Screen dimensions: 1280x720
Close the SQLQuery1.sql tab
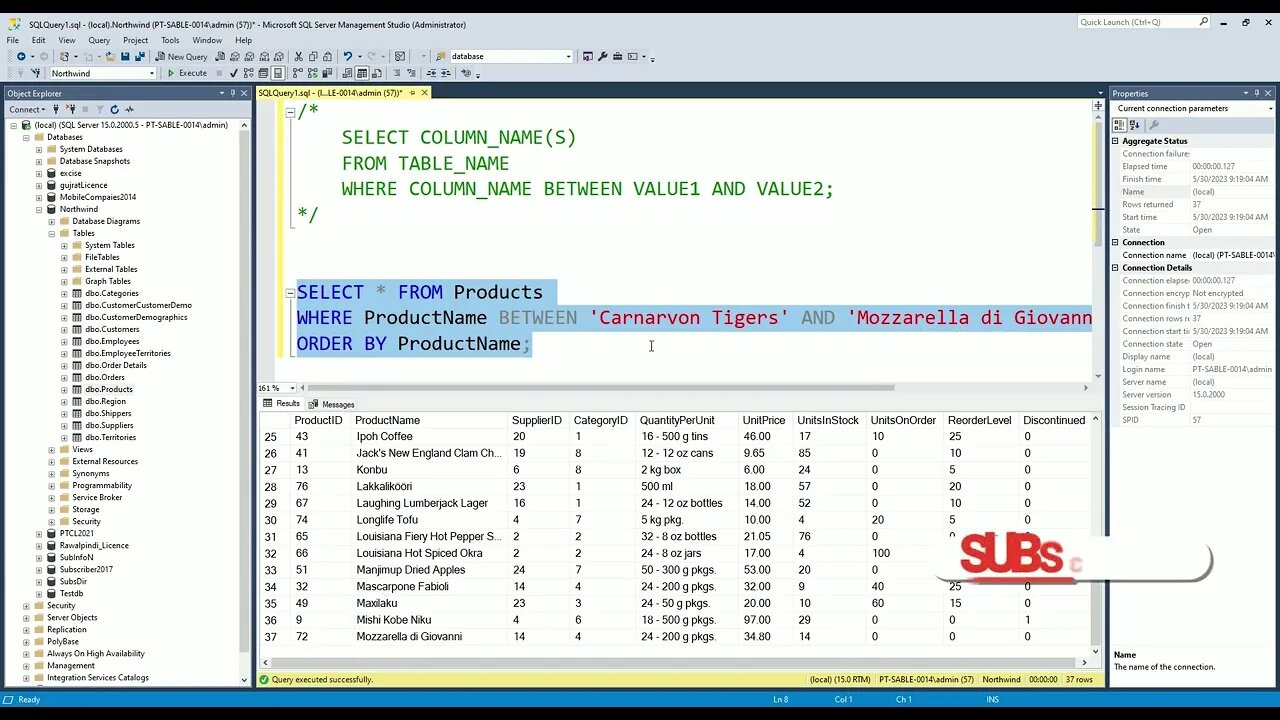point(424,93)
